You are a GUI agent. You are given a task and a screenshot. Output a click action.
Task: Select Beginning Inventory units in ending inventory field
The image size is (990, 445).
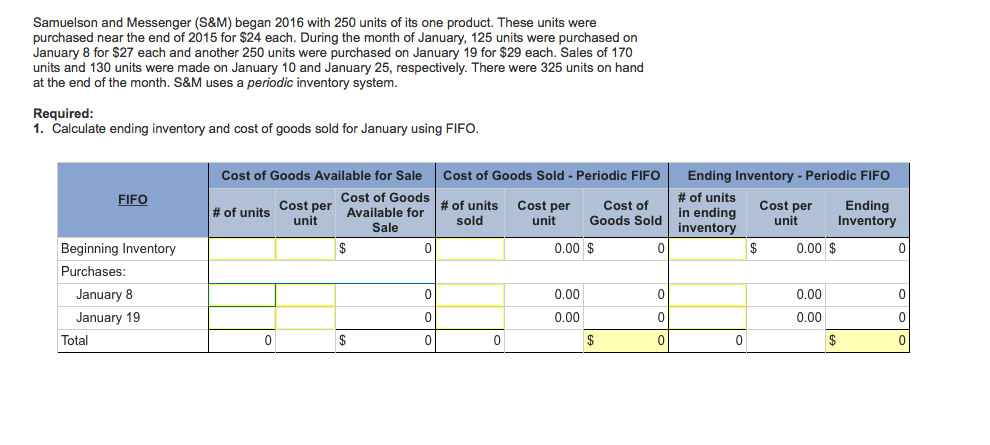(707, 248)
